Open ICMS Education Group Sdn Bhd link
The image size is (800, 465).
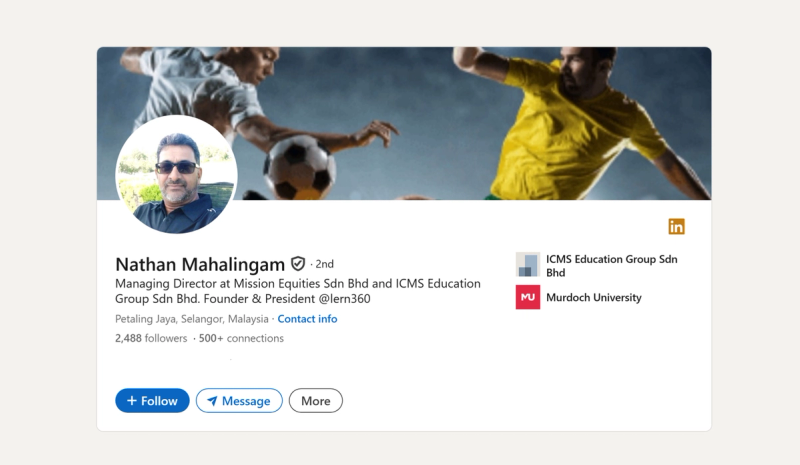point(612,265)
